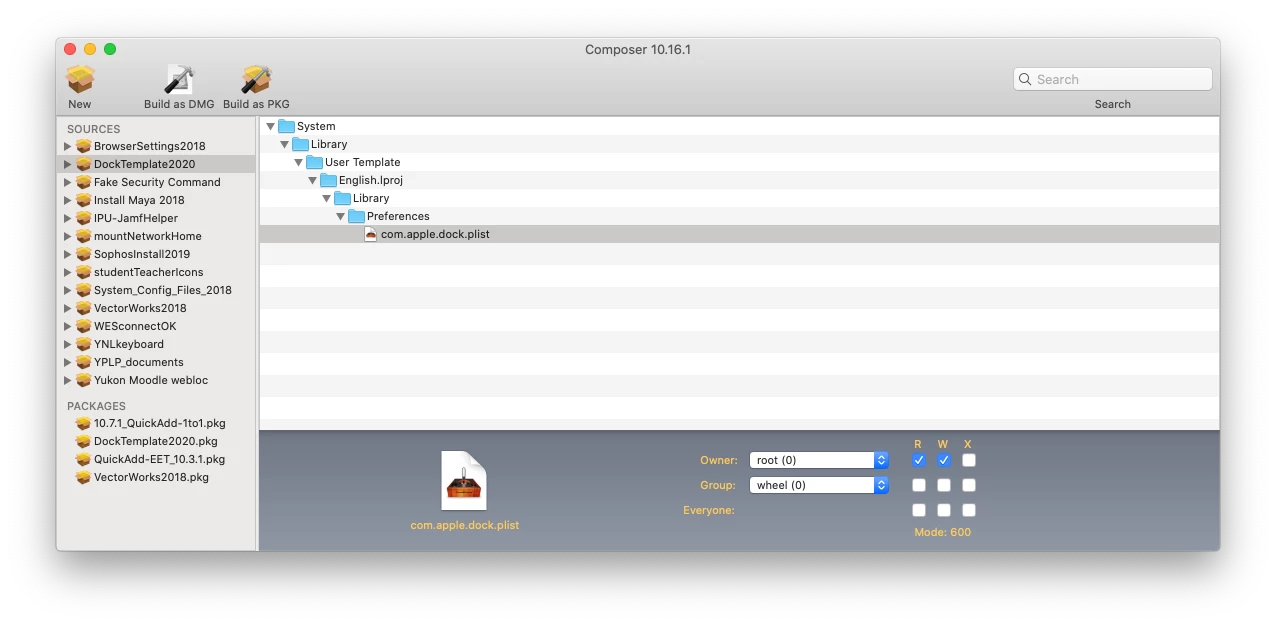Select the English.lproj tree row
The image size is (1276, 625).
click(739, 180)
